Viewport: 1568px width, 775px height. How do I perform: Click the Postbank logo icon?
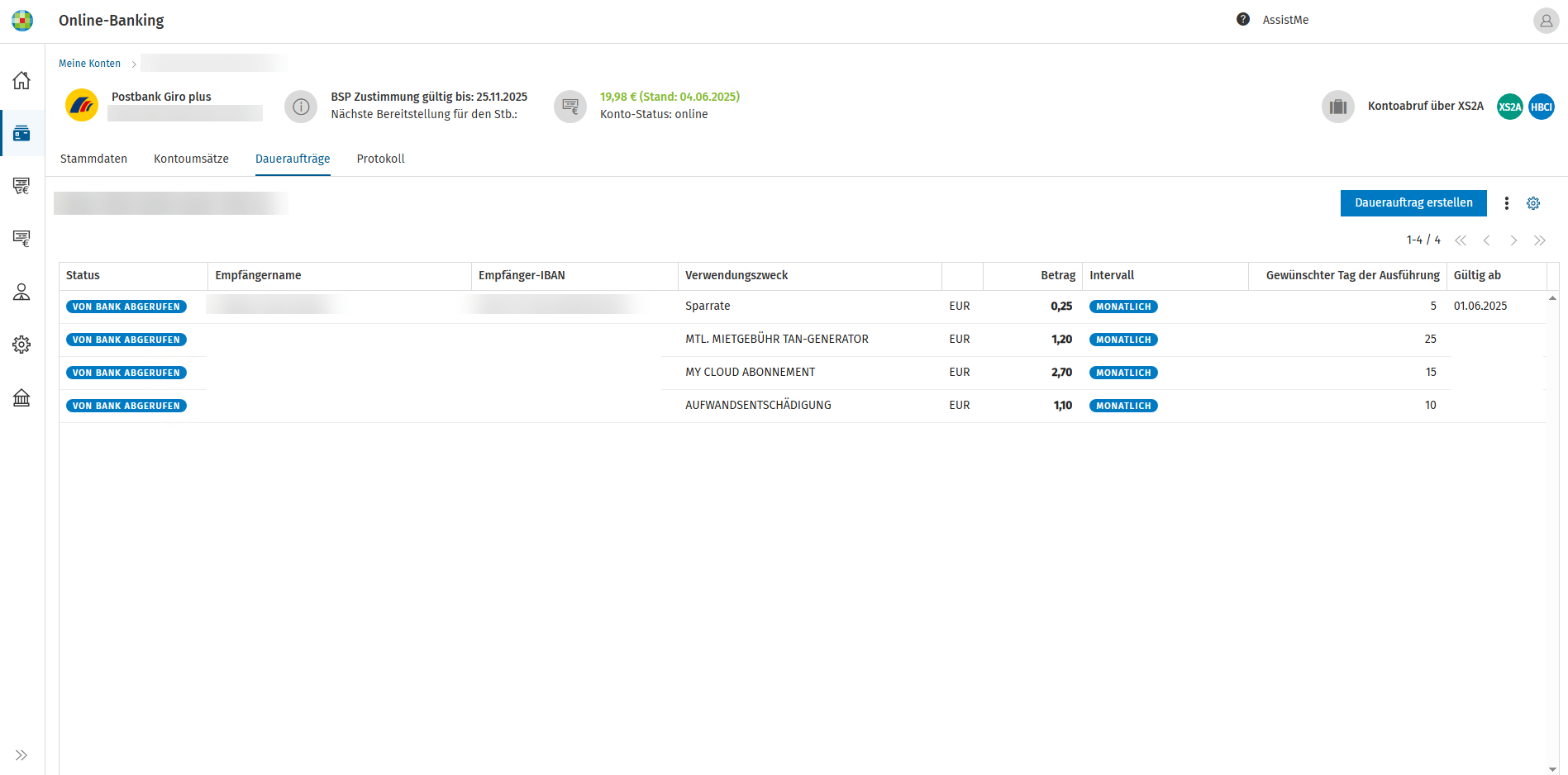(82, 106)
